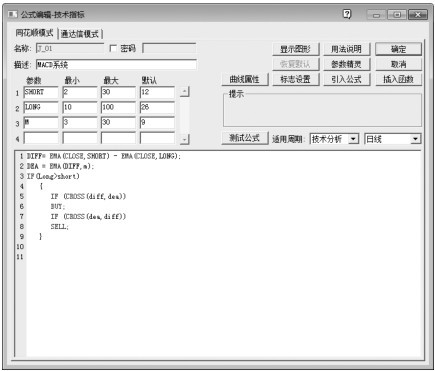Open the 技术分析 type dropdown
The image size is (435, 371).
click(353, 139)
